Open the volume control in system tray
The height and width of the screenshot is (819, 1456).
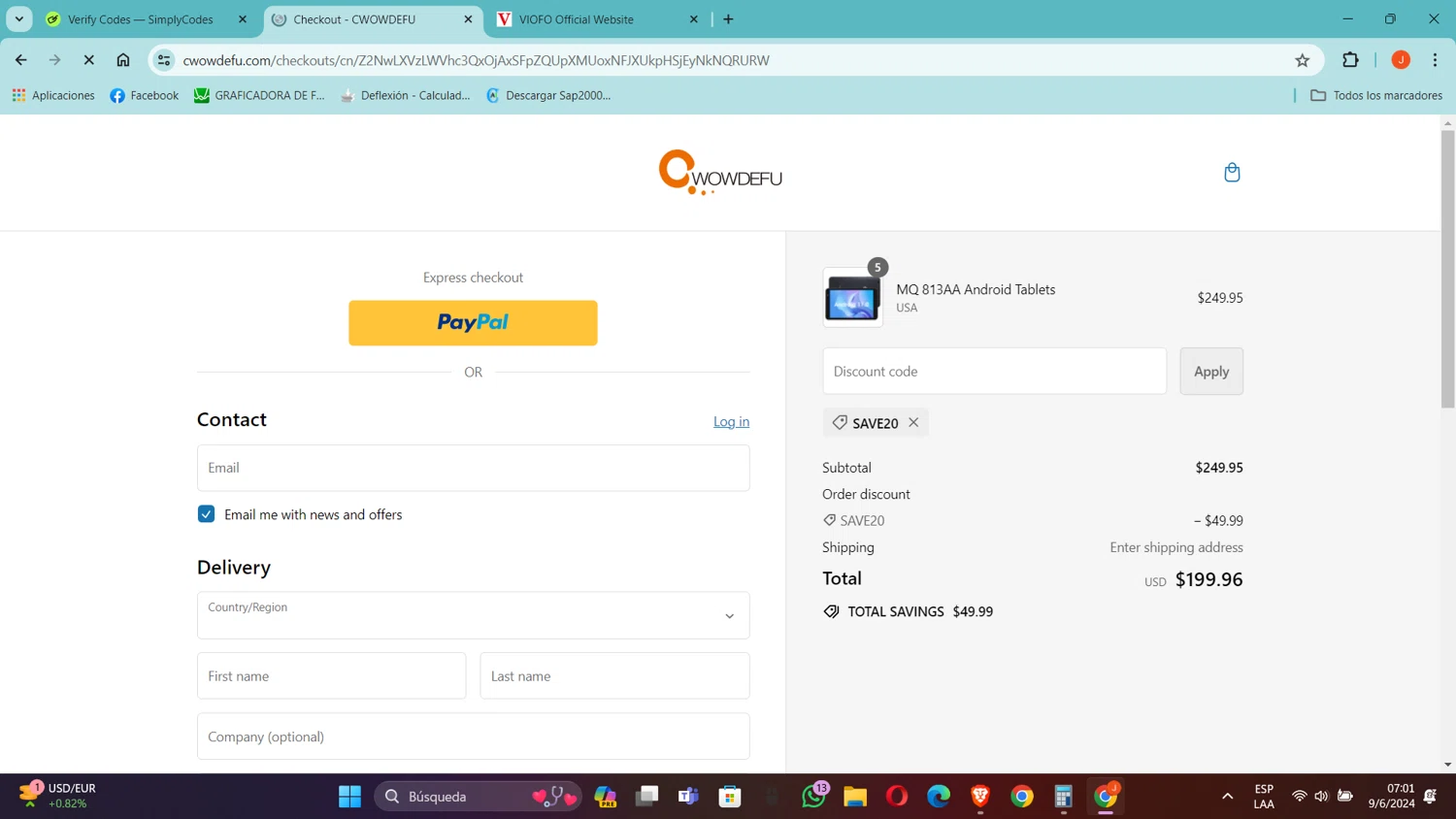pyautogui.click(x=1321, y=797)
